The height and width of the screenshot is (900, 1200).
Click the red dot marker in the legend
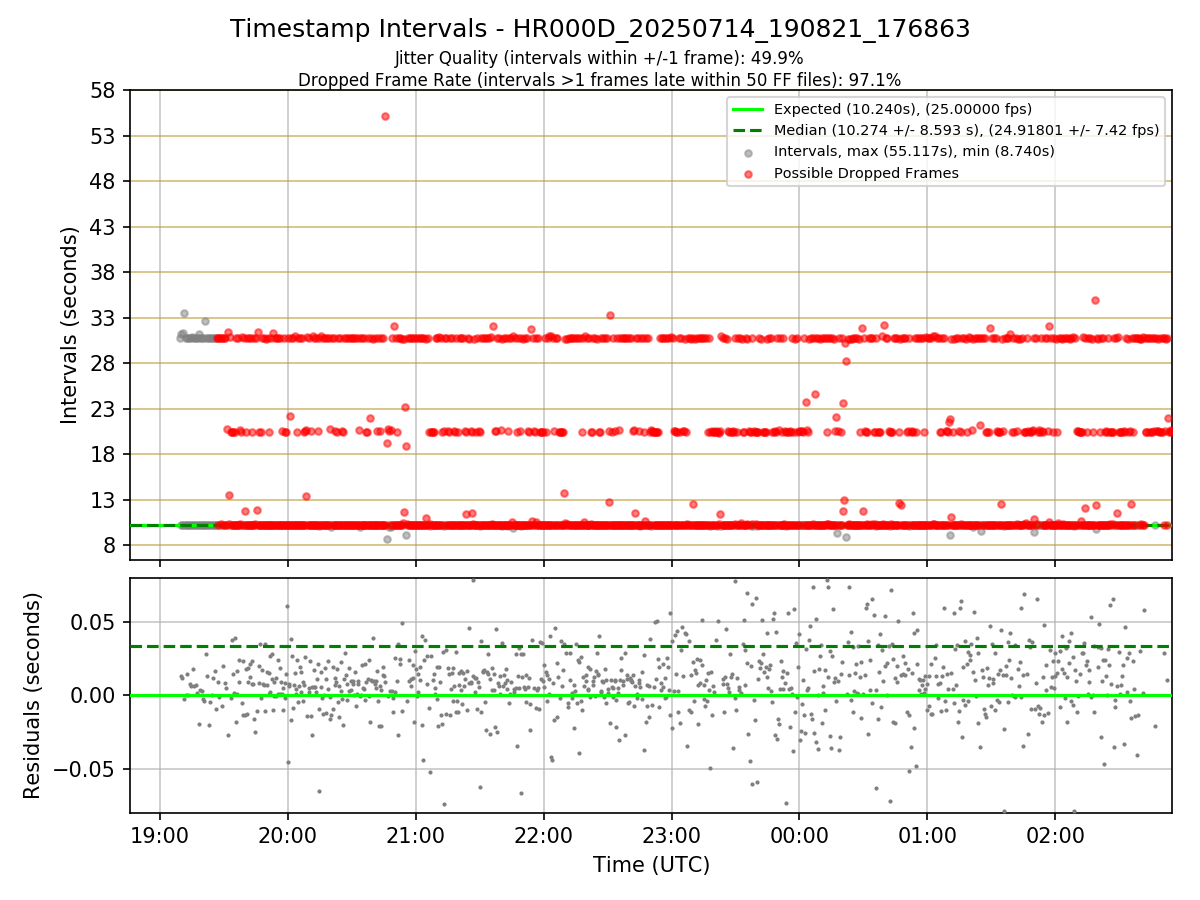749,173
